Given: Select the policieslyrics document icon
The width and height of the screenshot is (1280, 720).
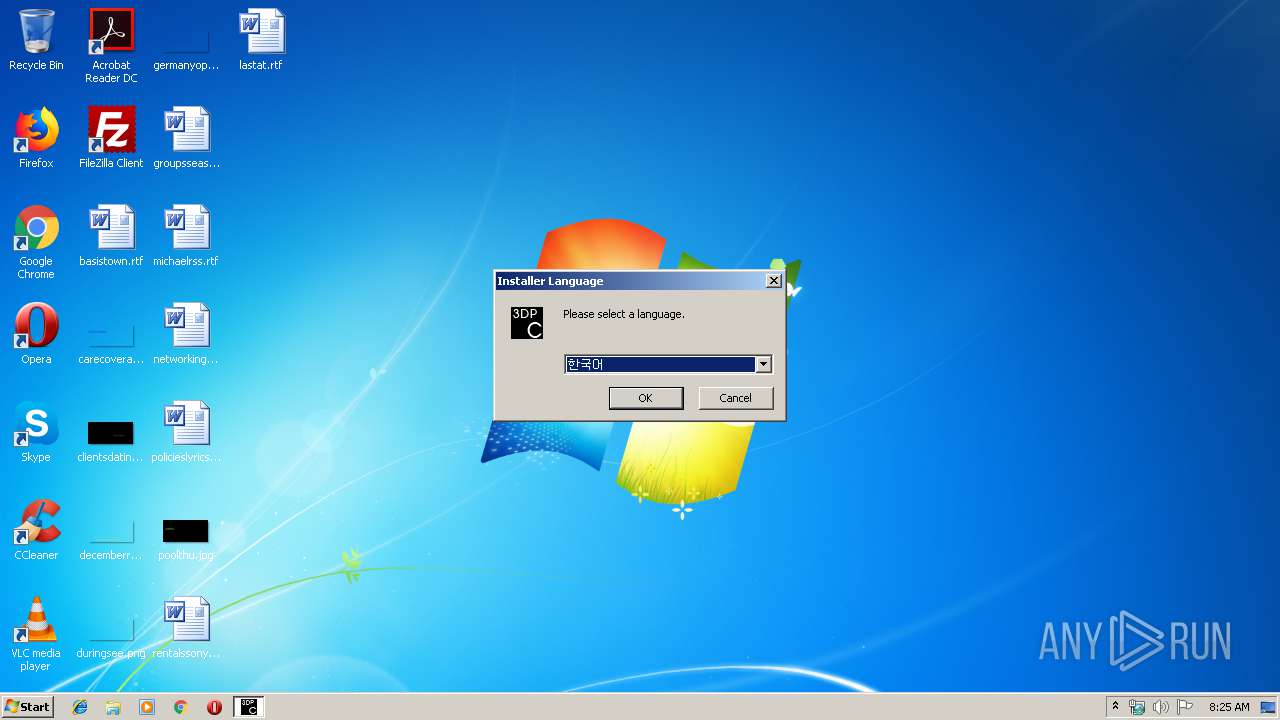Looking at the screenshot, I should [x=186, y=432].
